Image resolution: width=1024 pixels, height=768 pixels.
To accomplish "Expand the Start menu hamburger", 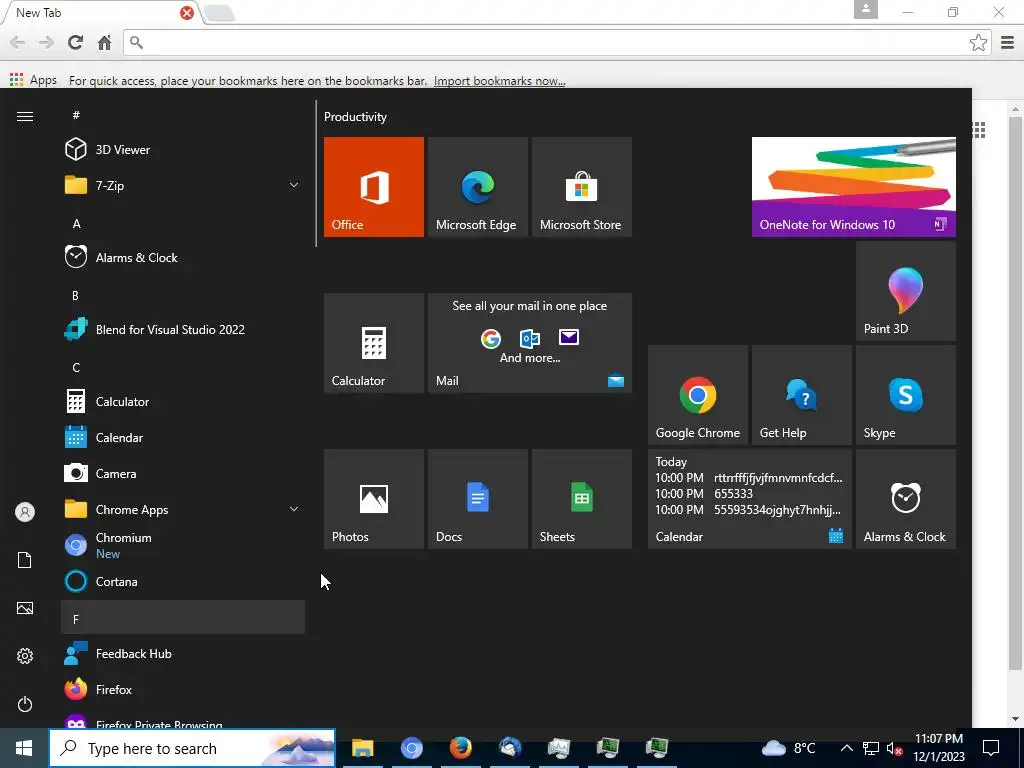I will [25, 116].
